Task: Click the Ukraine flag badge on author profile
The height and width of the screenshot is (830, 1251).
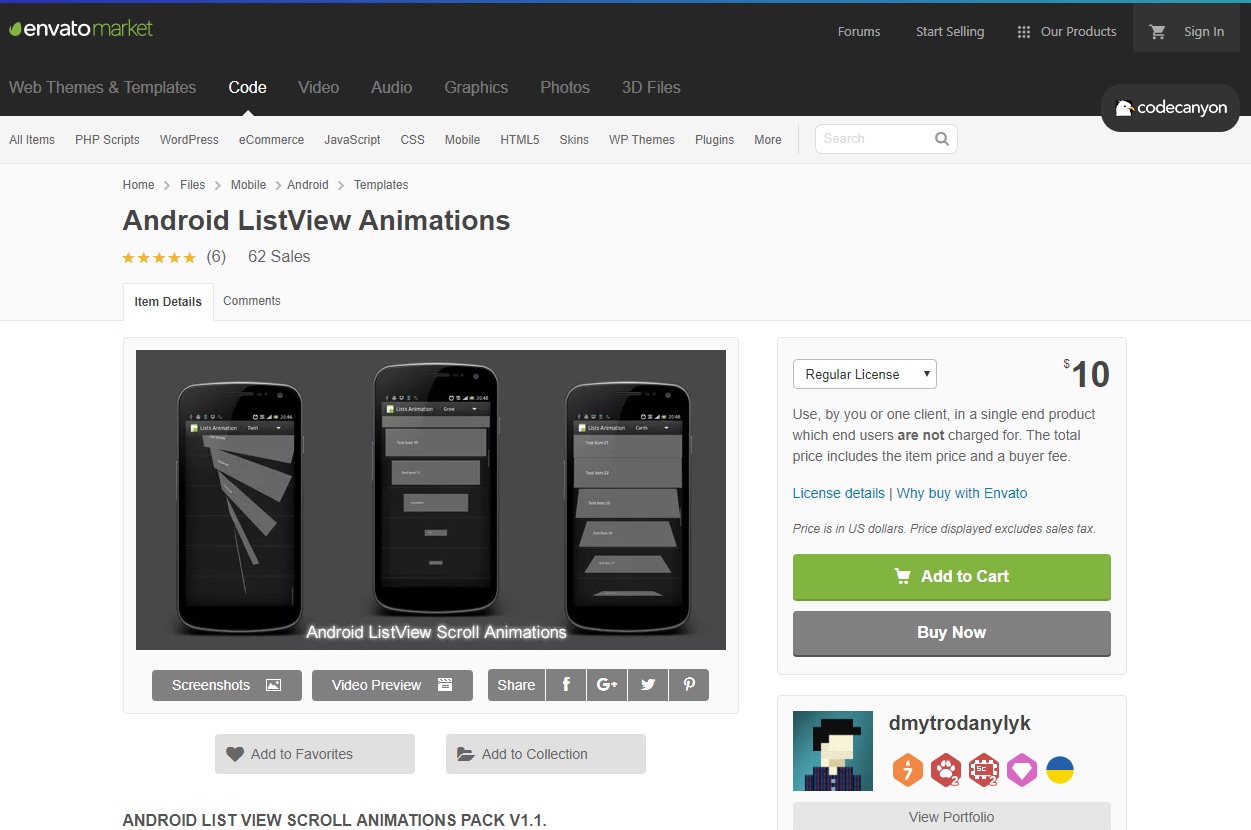Action: (1060, 770)
